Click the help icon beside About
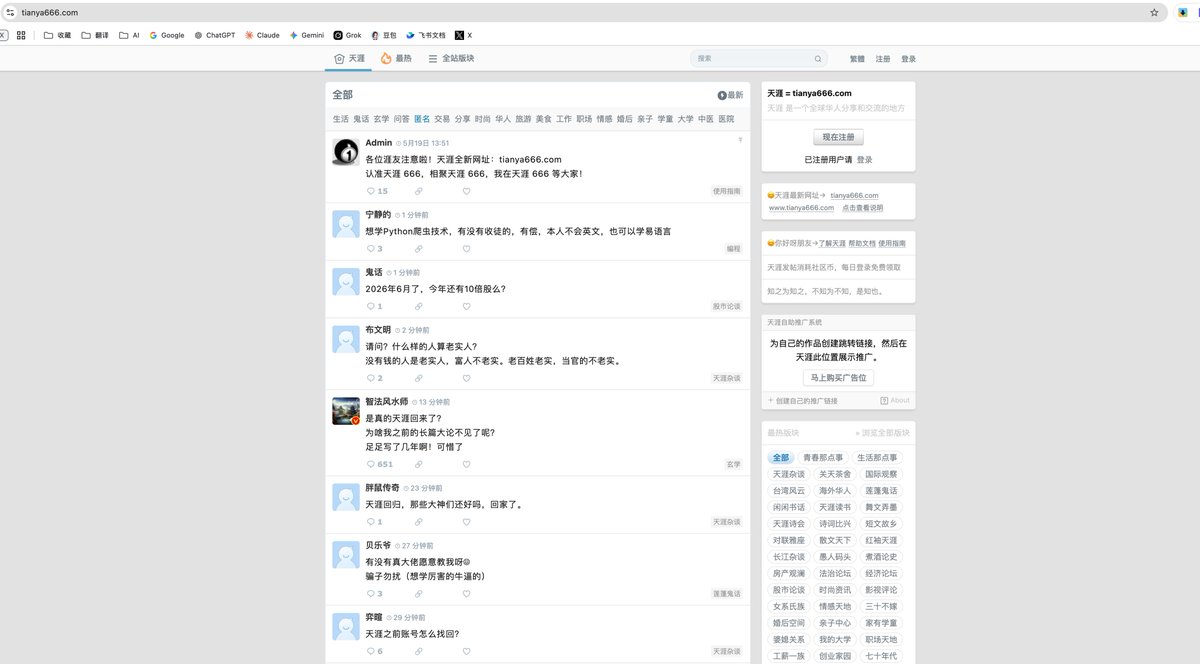 (884, 400)
